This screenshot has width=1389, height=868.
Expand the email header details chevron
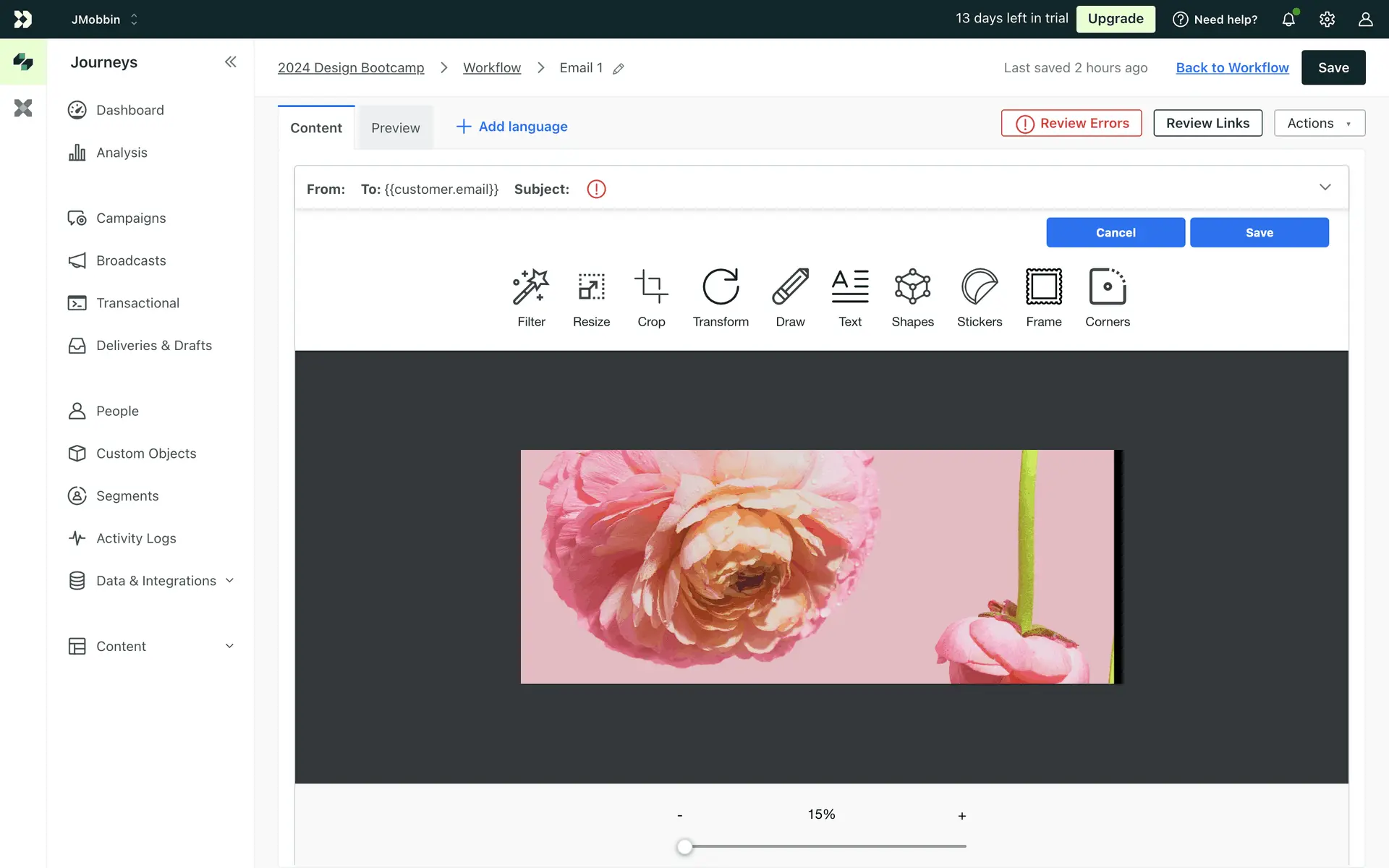pyautogui.click(x=1325, y=187)
